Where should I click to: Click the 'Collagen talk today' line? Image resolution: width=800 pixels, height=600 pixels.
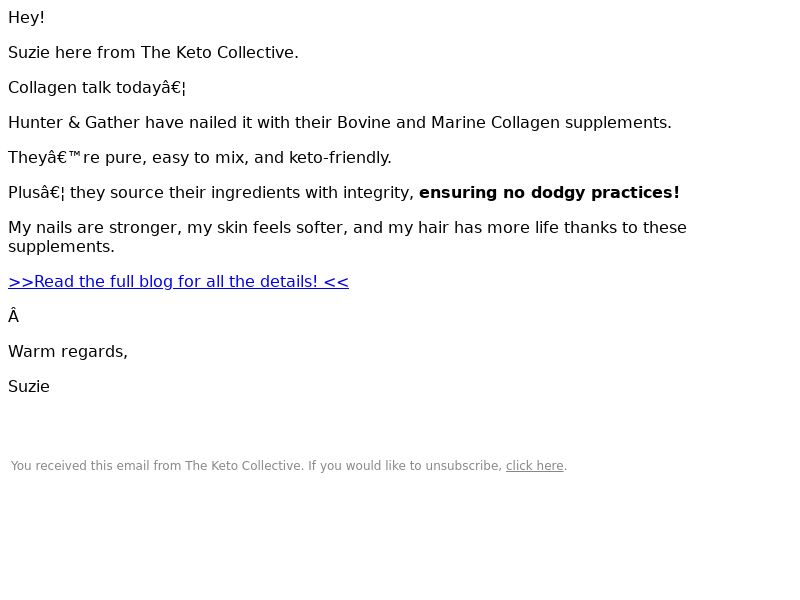[96, 88]
